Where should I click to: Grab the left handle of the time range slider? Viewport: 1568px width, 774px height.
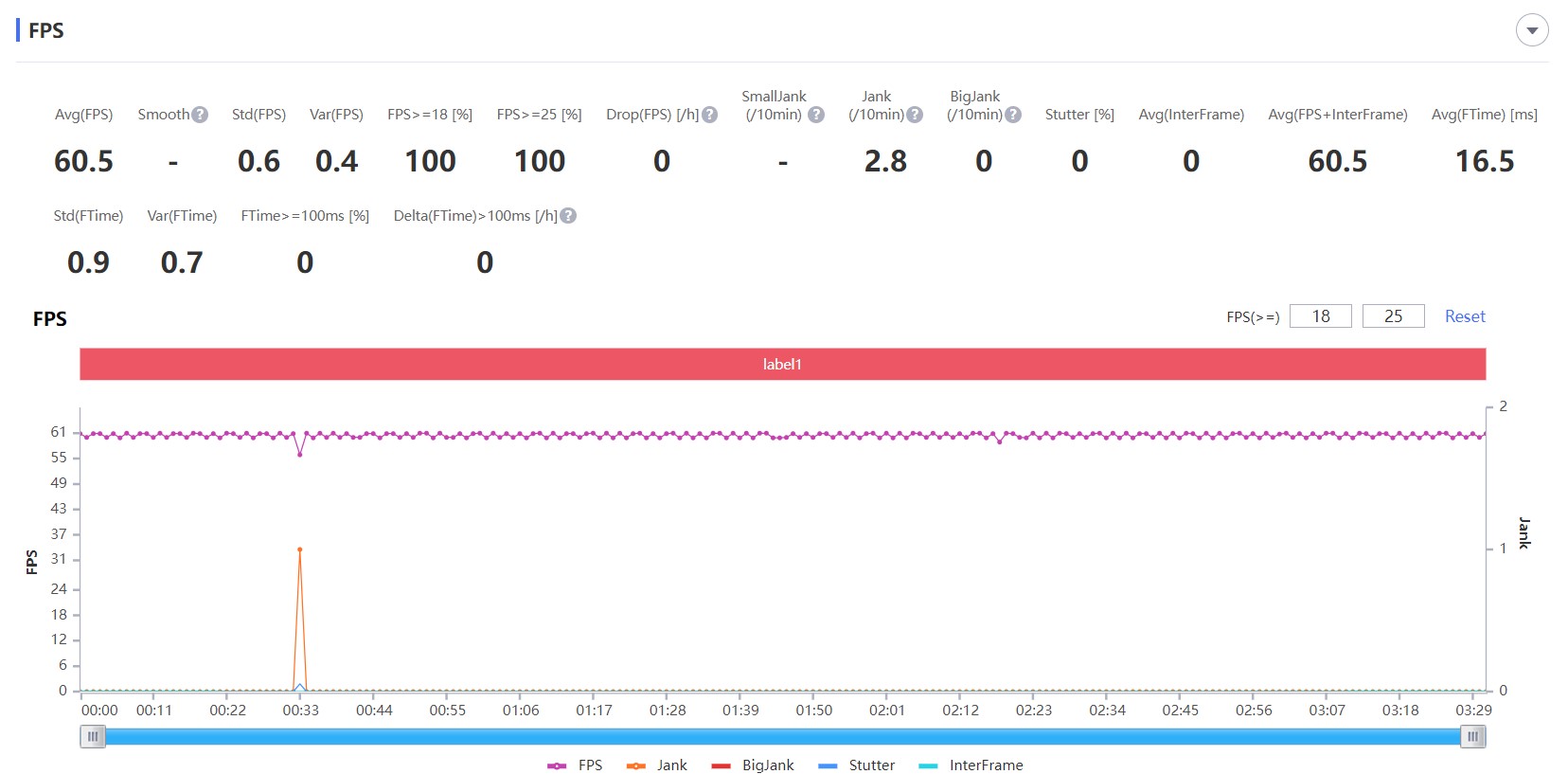[x=93, y=736]
